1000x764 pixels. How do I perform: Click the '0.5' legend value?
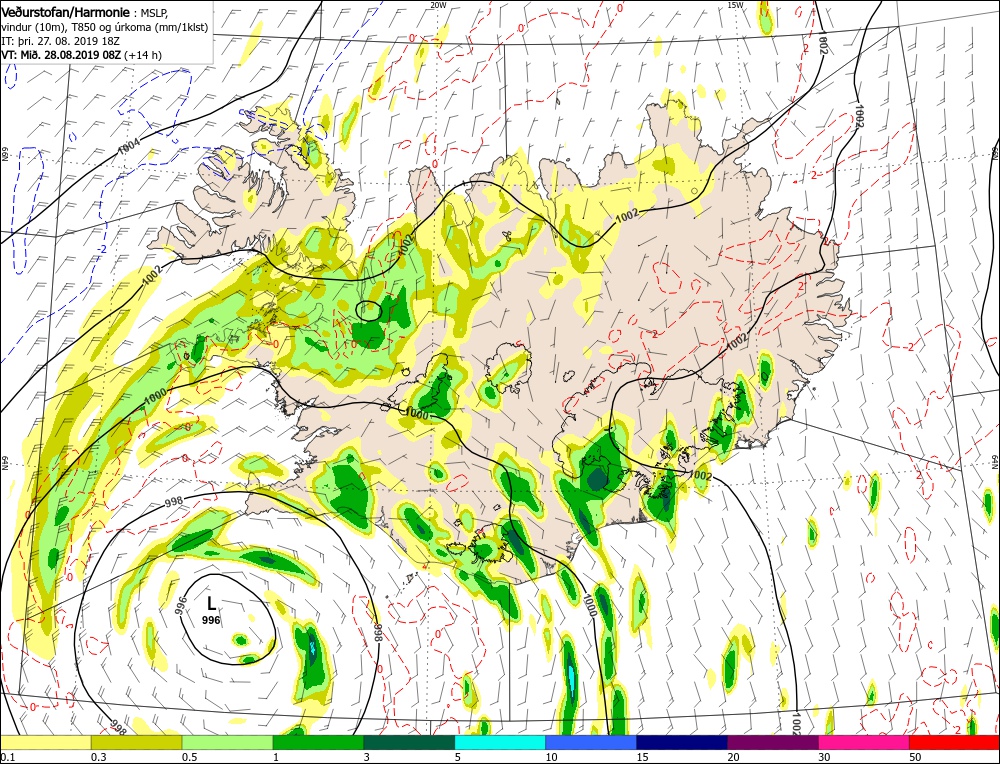coord(189,757)
